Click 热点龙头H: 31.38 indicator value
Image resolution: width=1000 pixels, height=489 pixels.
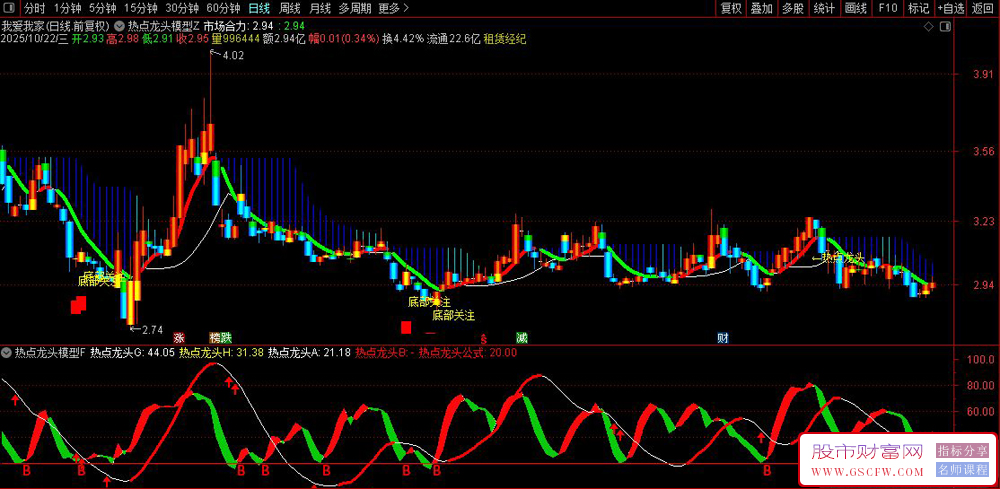pyautogui.click(x=221, y=352)
